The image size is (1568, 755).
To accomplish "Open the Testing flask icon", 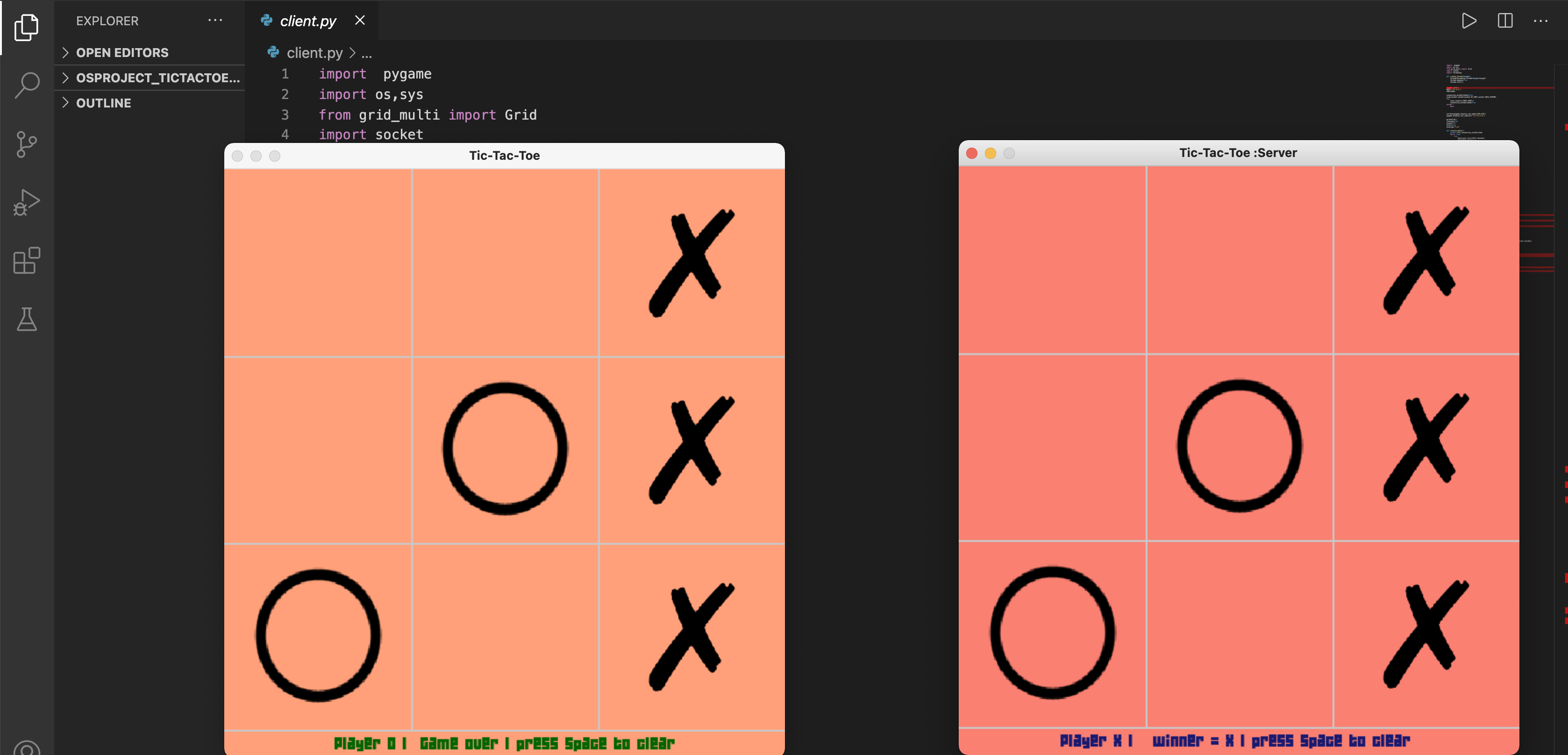I will pyautogui.click(x=26, y=319).
